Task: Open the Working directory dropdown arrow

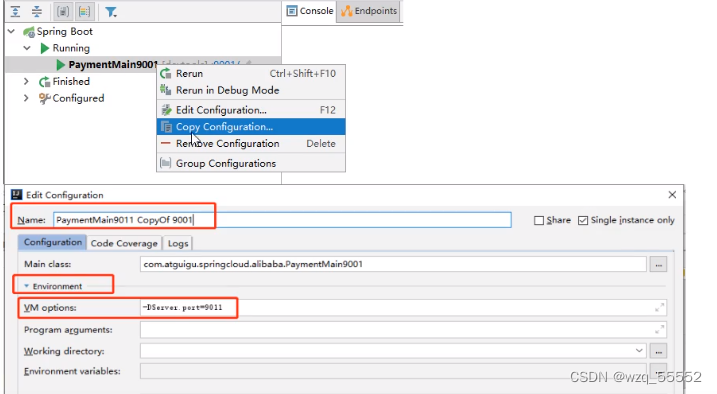Action: (639, 351)
